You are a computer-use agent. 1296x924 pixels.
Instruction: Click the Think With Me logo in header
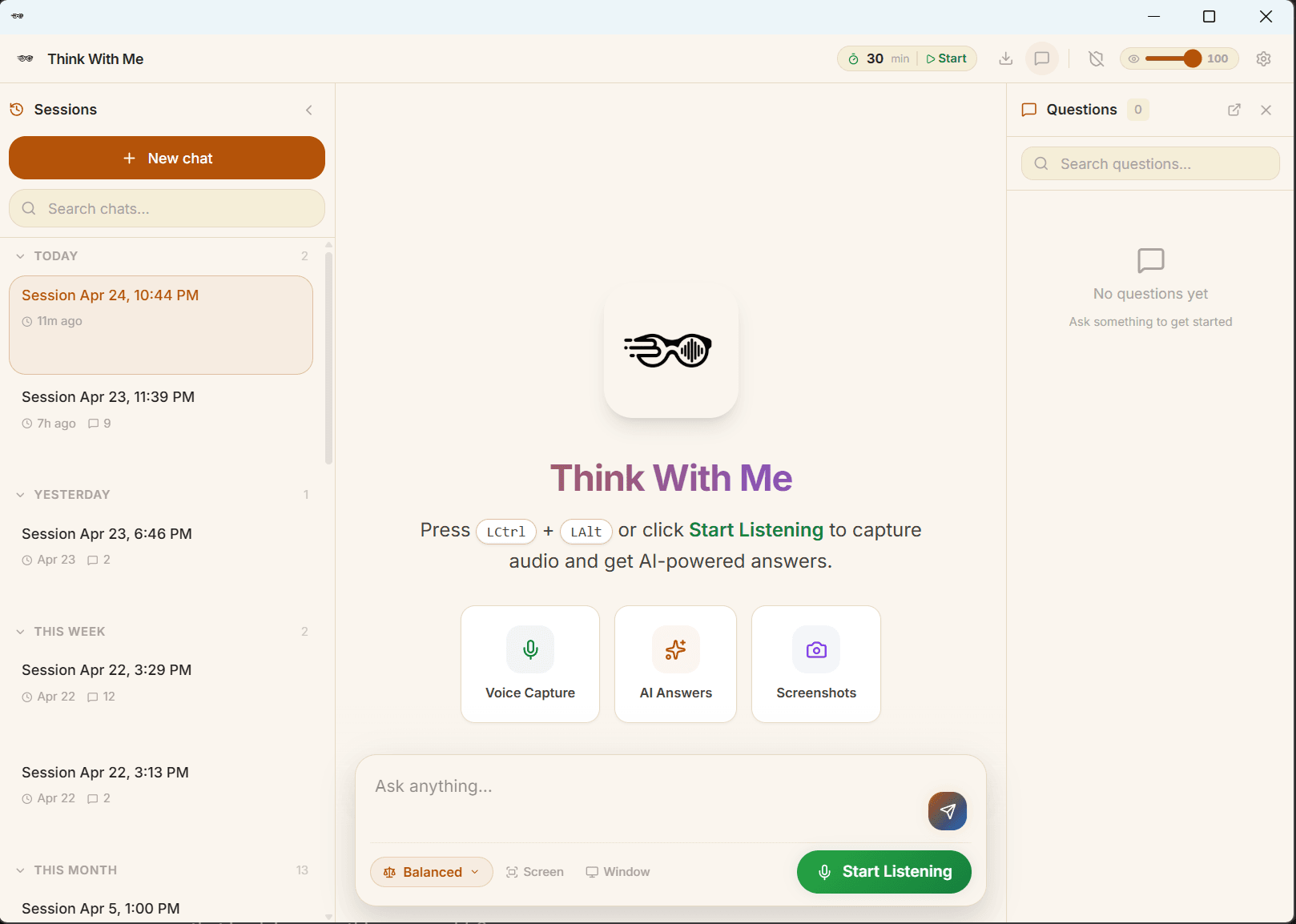[26, 58]
